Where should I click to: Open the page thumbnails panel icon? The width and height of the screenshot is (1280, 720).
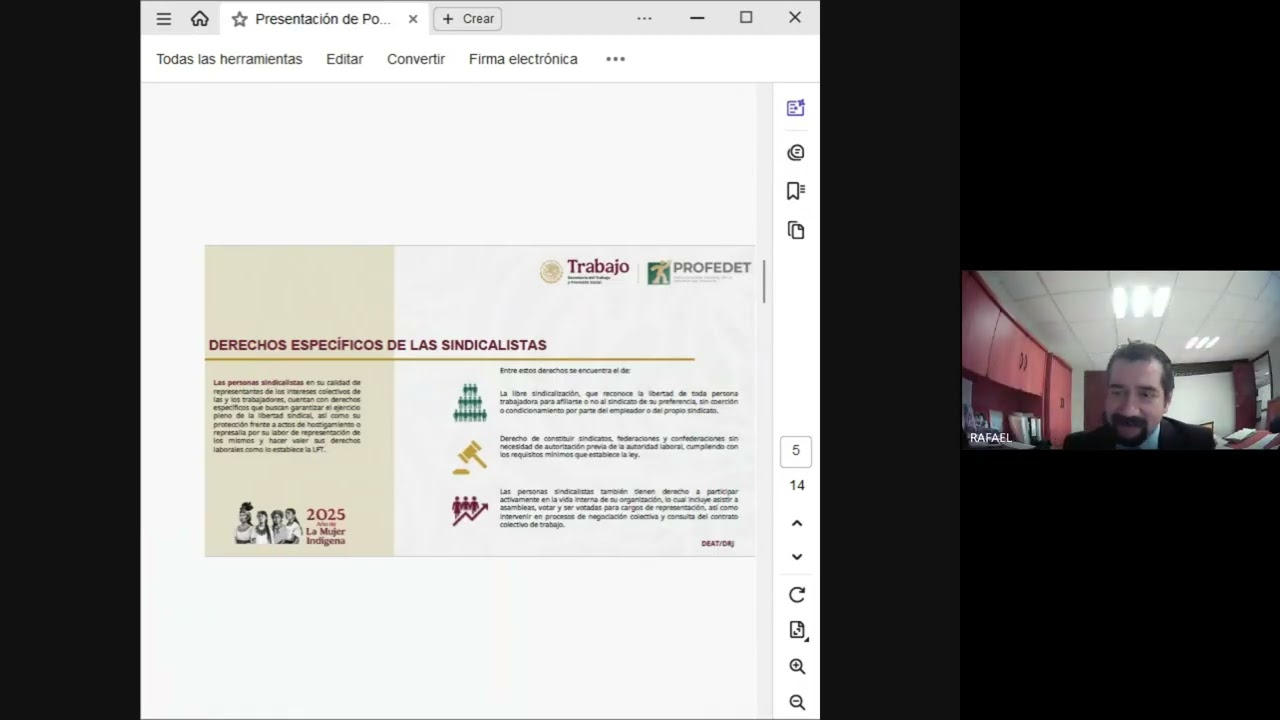coord(796,230)
